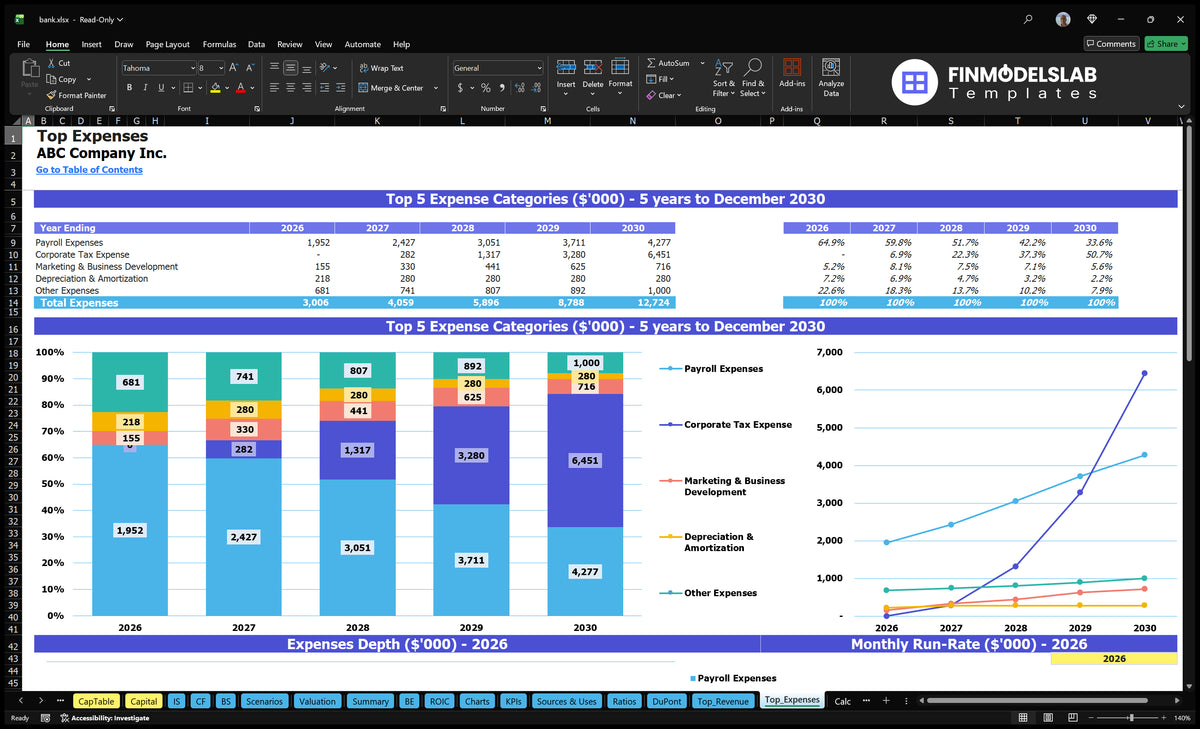The image size is (1200, 729).
Task: Click the Font group dialog launcher
Action: (257, 108)
